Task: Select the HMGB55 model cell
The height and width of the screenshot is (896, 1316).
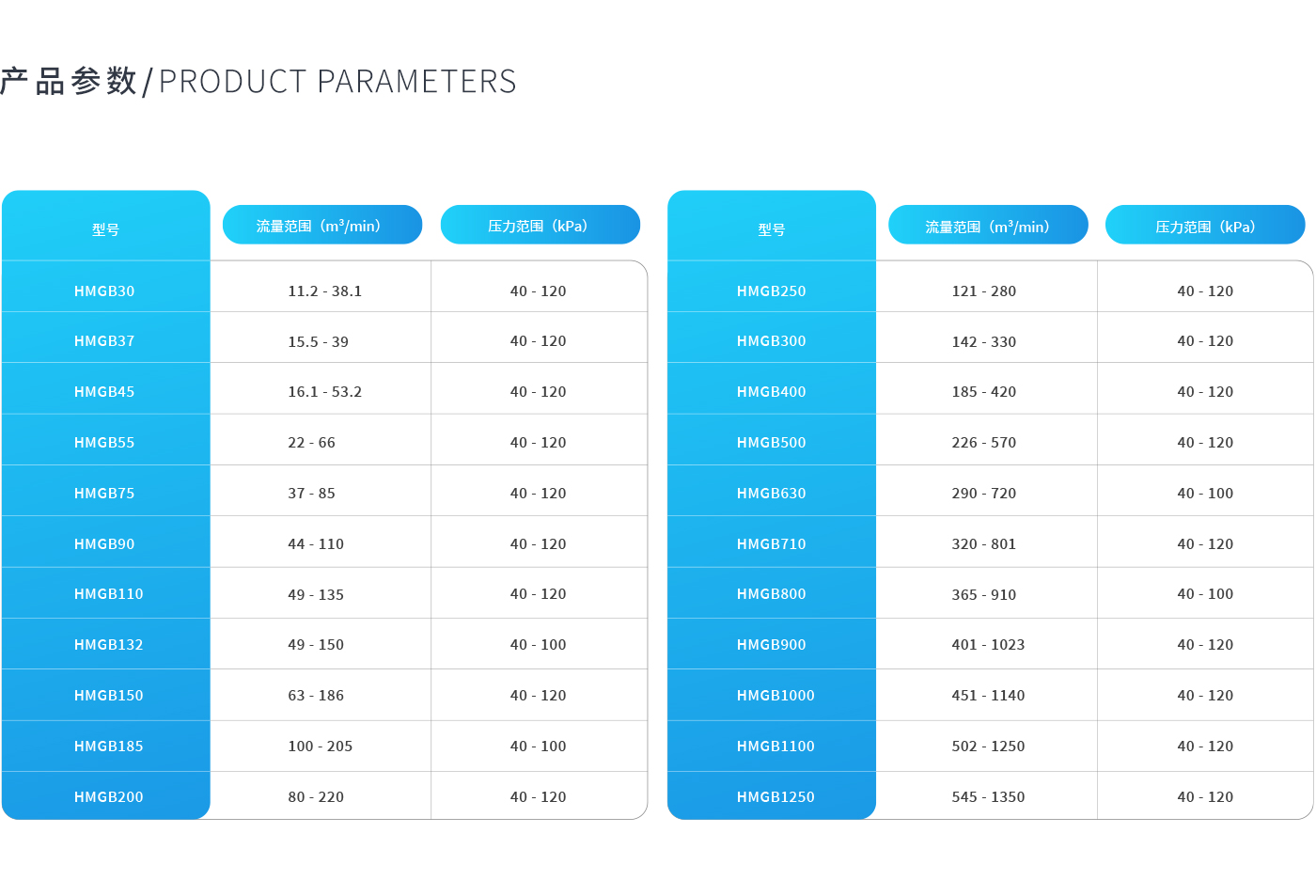Action: click(x=106, y=440)
